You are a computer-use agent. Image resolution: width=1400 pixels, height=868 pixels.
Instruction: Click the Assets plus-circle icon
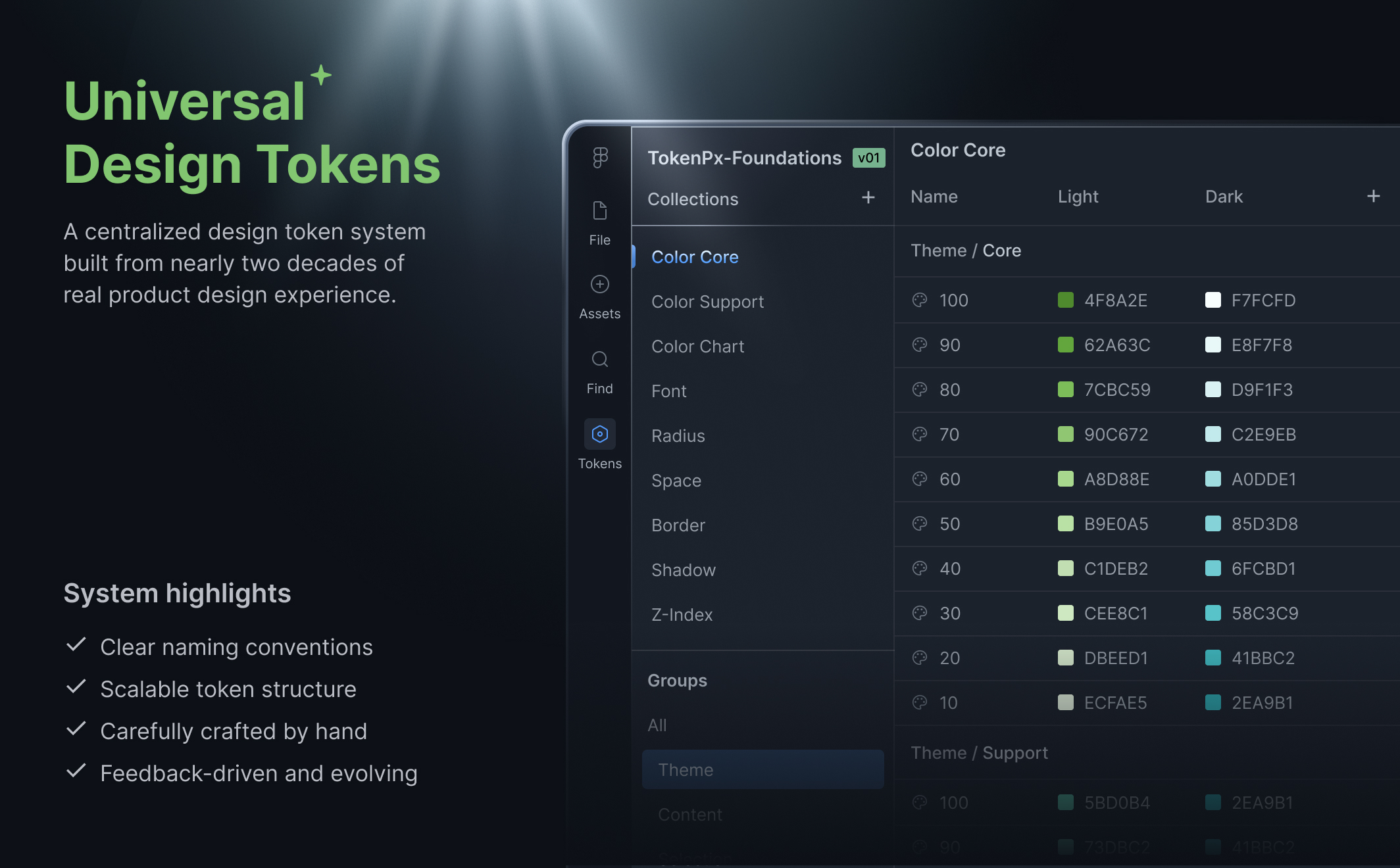[599, 285]
